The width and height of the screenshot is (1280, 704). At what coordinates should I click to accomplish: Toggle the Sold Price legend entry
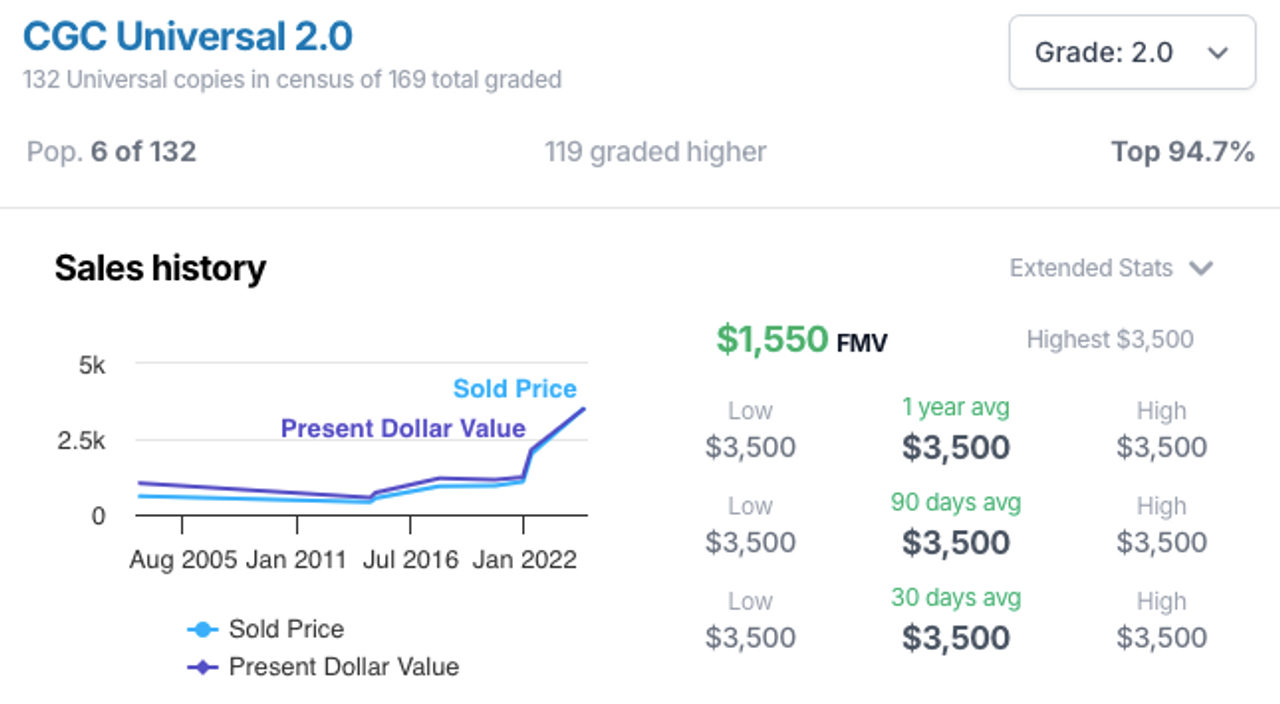pyautogui.click(x=266, y=629)
